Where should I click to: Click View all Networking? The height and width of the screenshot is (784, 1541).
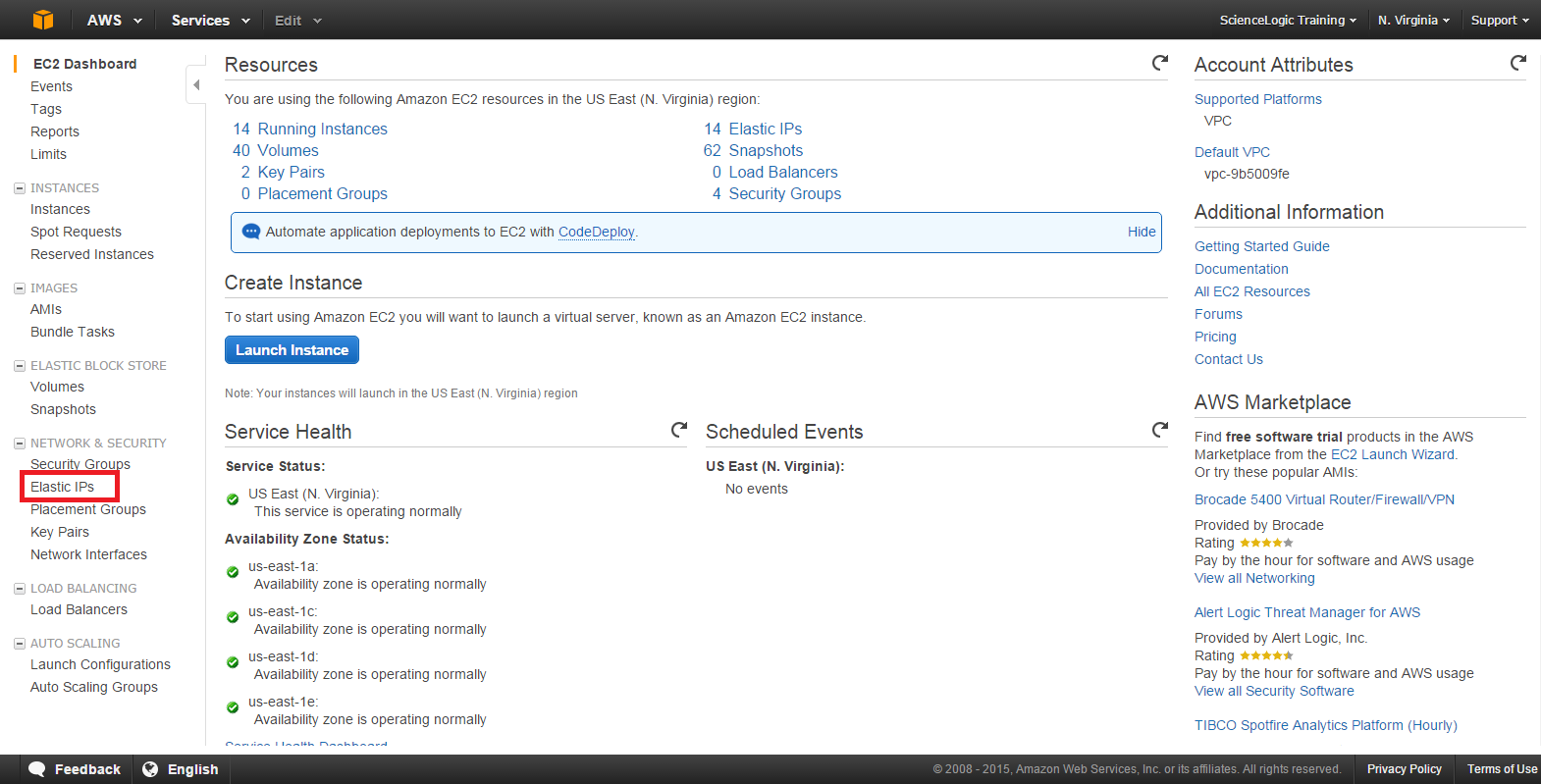pos(1254,578)
